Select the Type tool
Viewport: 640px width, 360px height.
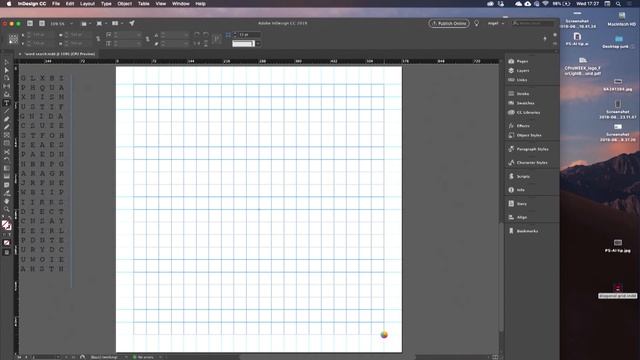[6, 103]
